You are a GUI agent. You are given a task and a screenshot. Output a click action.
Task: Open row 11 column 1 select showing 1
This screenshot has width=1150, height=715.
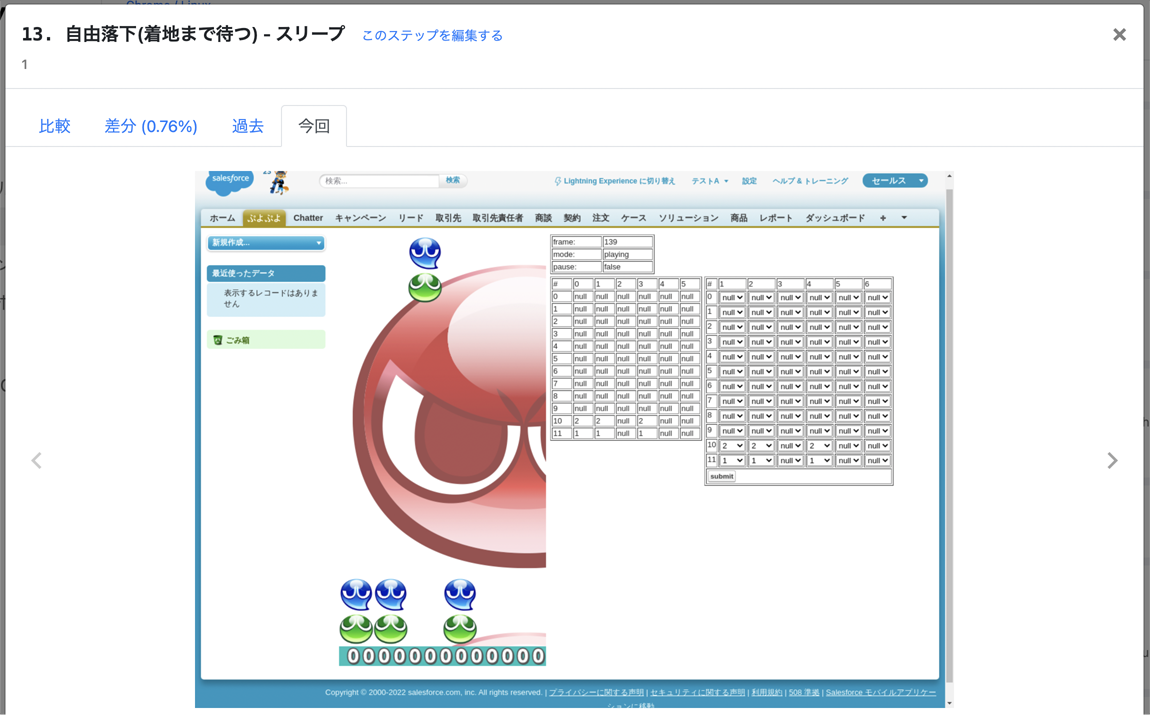coord(732,461)
